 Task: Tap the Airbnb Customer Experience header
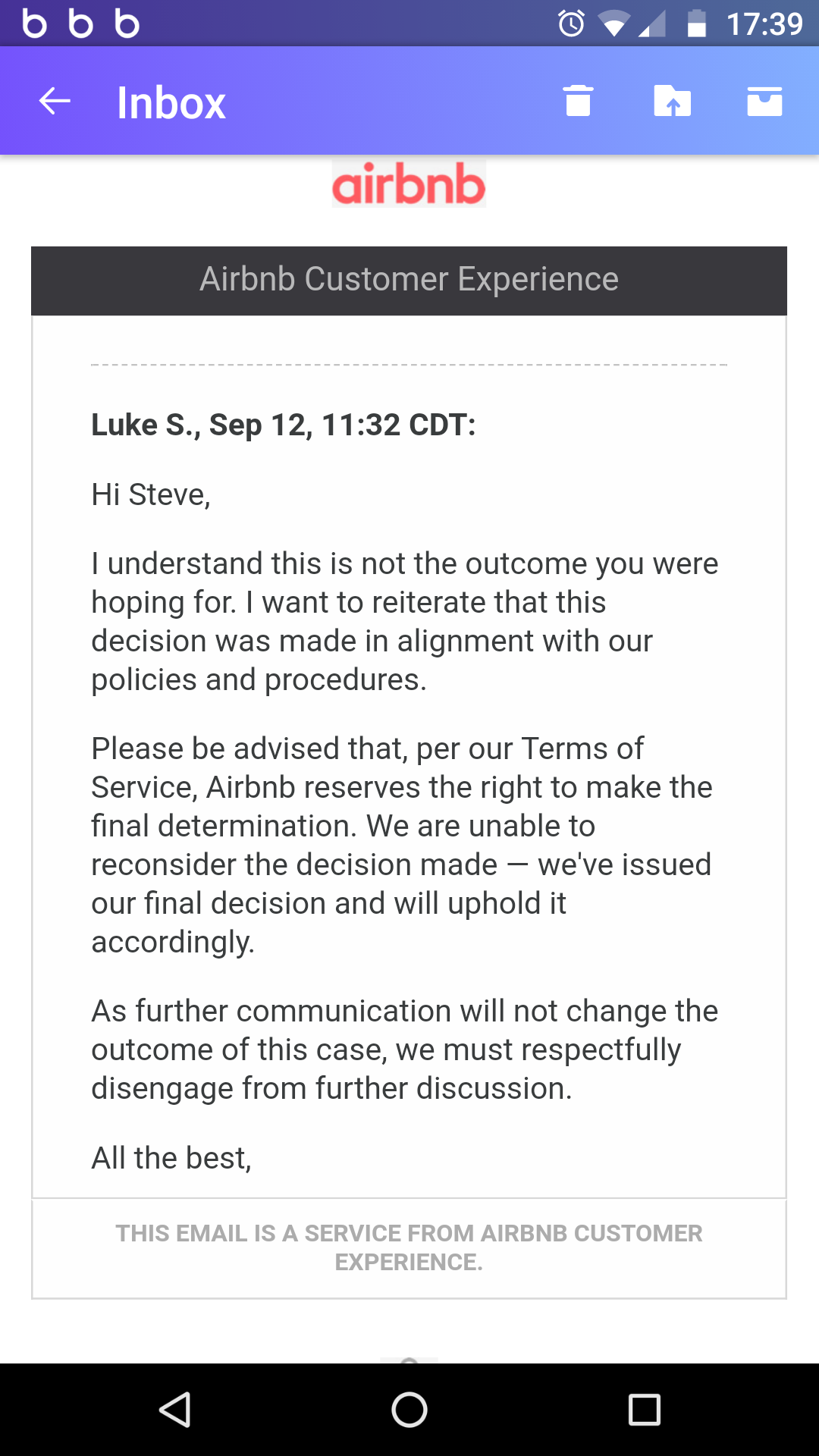click(x=409, y=280)
